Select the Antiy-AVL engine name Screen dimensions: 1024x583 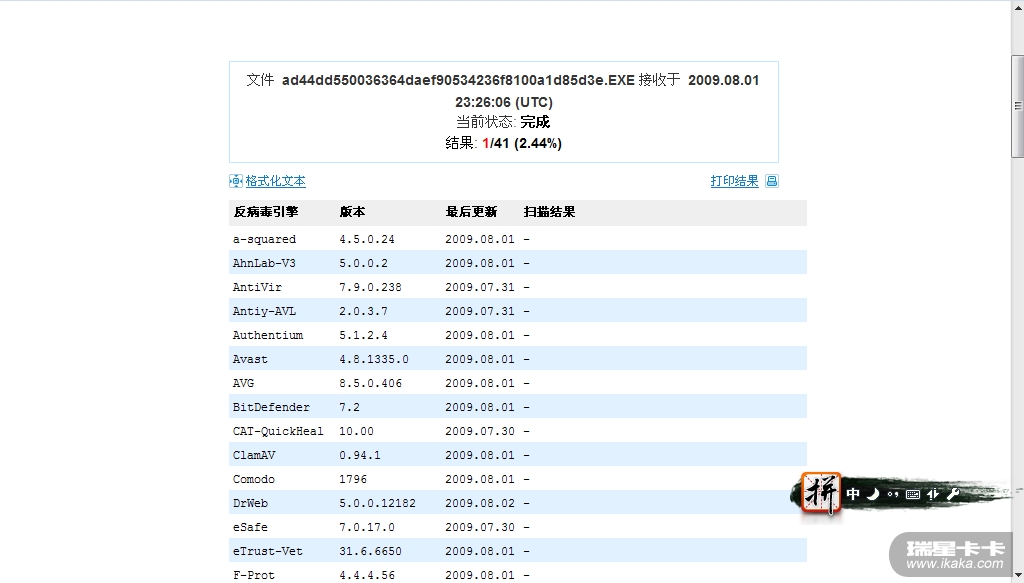click(264, 311)
